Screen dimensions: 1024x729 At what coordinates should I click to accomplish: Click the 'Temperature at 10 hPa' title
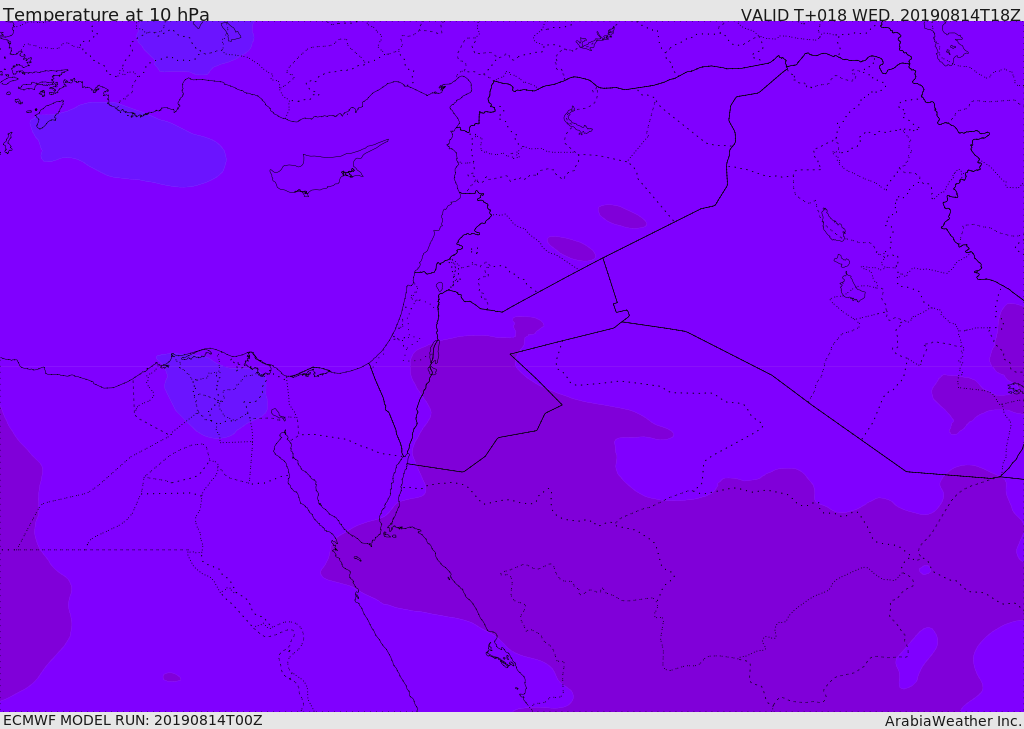coord(106,14)
